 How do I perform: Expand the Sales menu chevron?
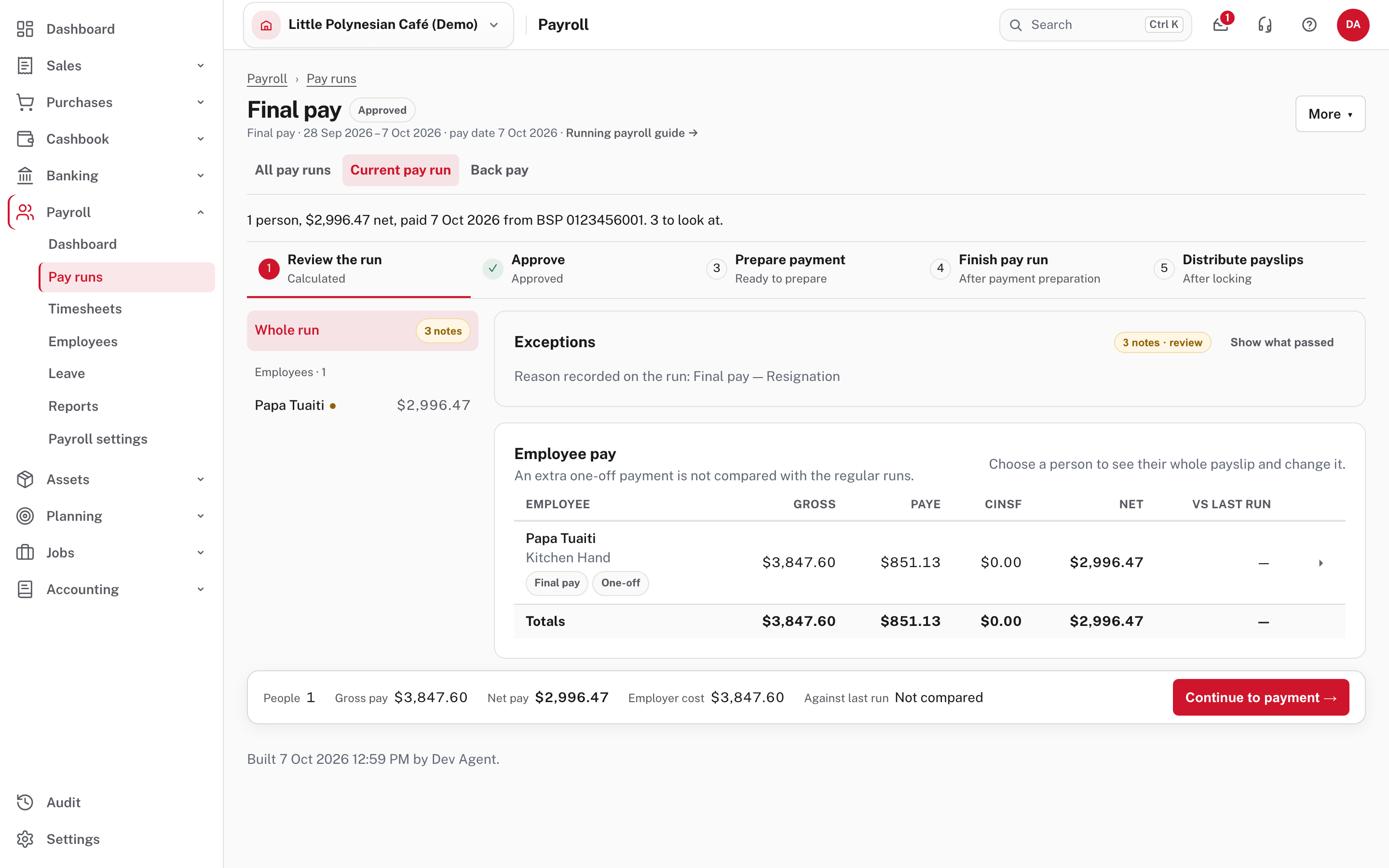click(200, 66)
